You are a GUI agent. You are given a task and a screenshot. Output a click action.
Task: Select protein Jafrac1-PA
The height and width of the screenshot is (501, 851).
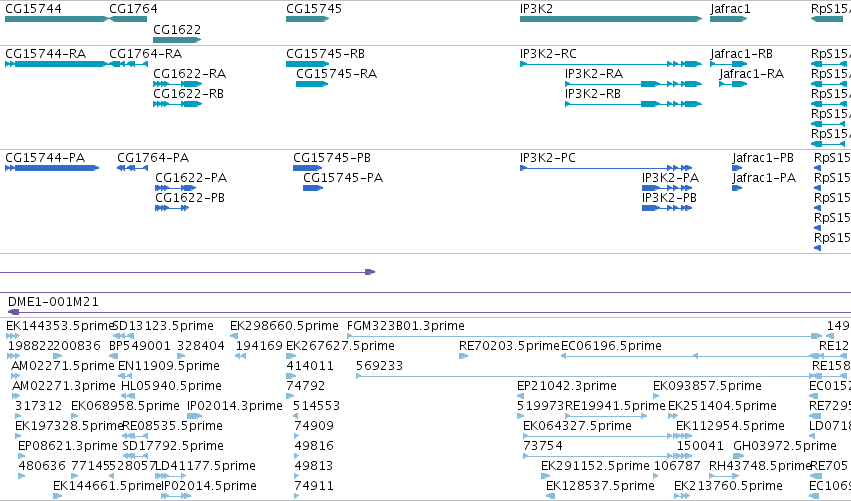(x=737, y=188)
